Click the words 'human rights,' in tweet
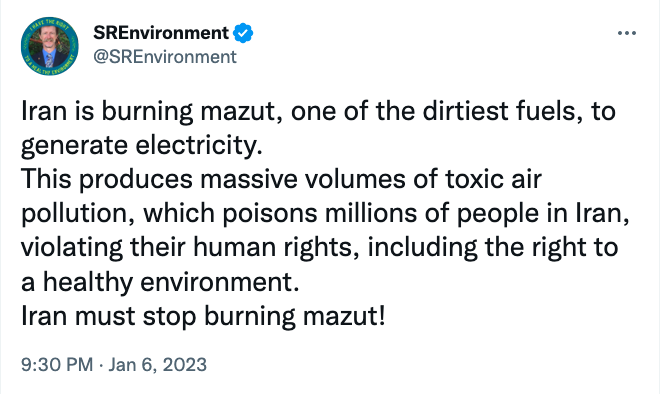664x394 pixels. pyautogui.click(x=272, y=248)
